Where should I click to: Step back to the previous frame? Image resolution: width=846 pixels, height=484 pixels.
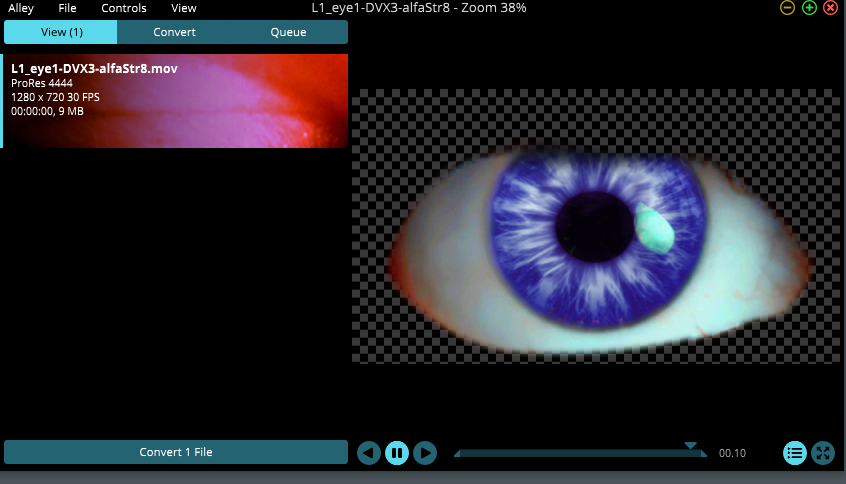tap(369, 453)
